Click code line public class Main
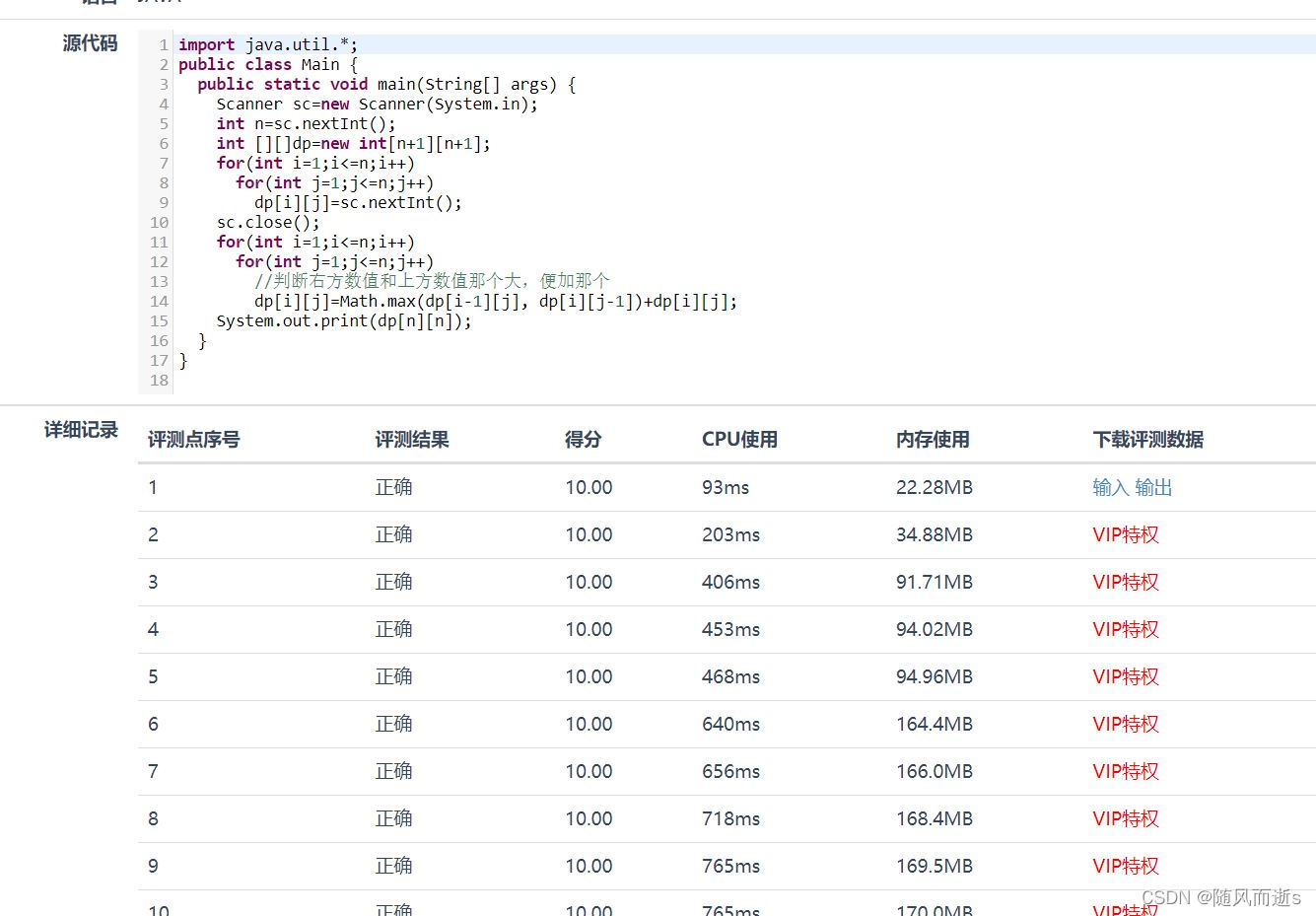This screenshot has height=916, width=1316. (x=268, y=64)
